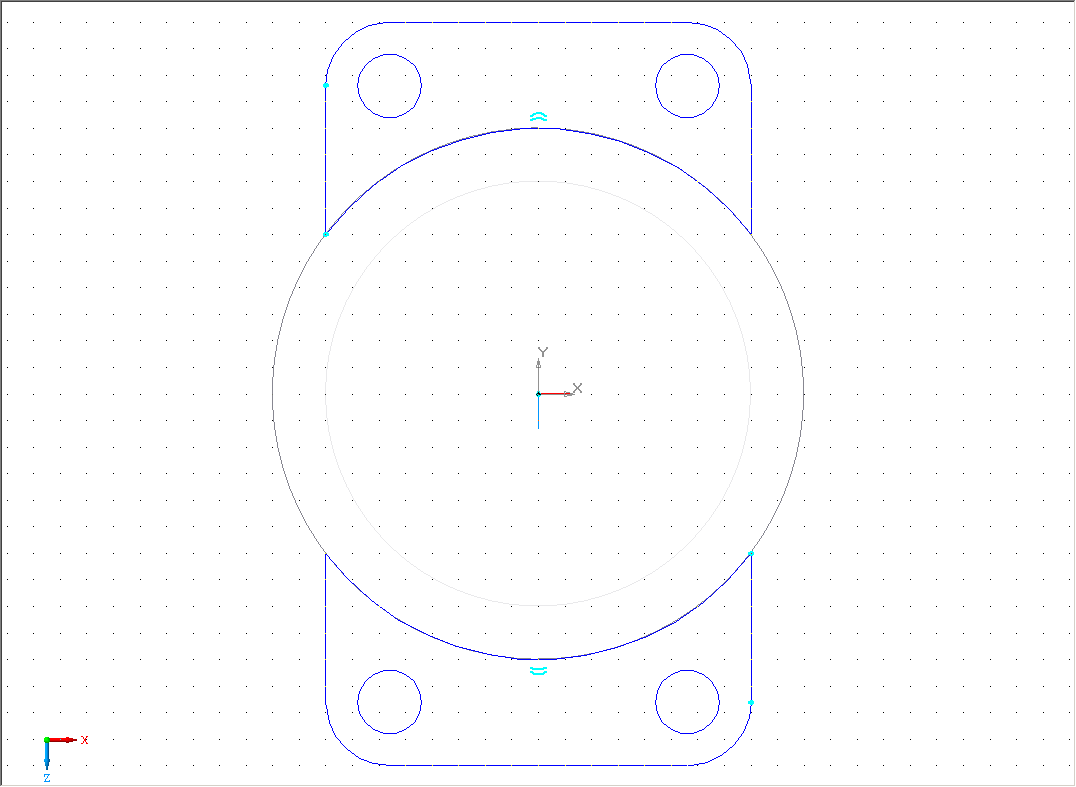This screenshot has height=787, width=1076.
Task: Select the sketch Y axis at the origin
Action: (539, 373)
